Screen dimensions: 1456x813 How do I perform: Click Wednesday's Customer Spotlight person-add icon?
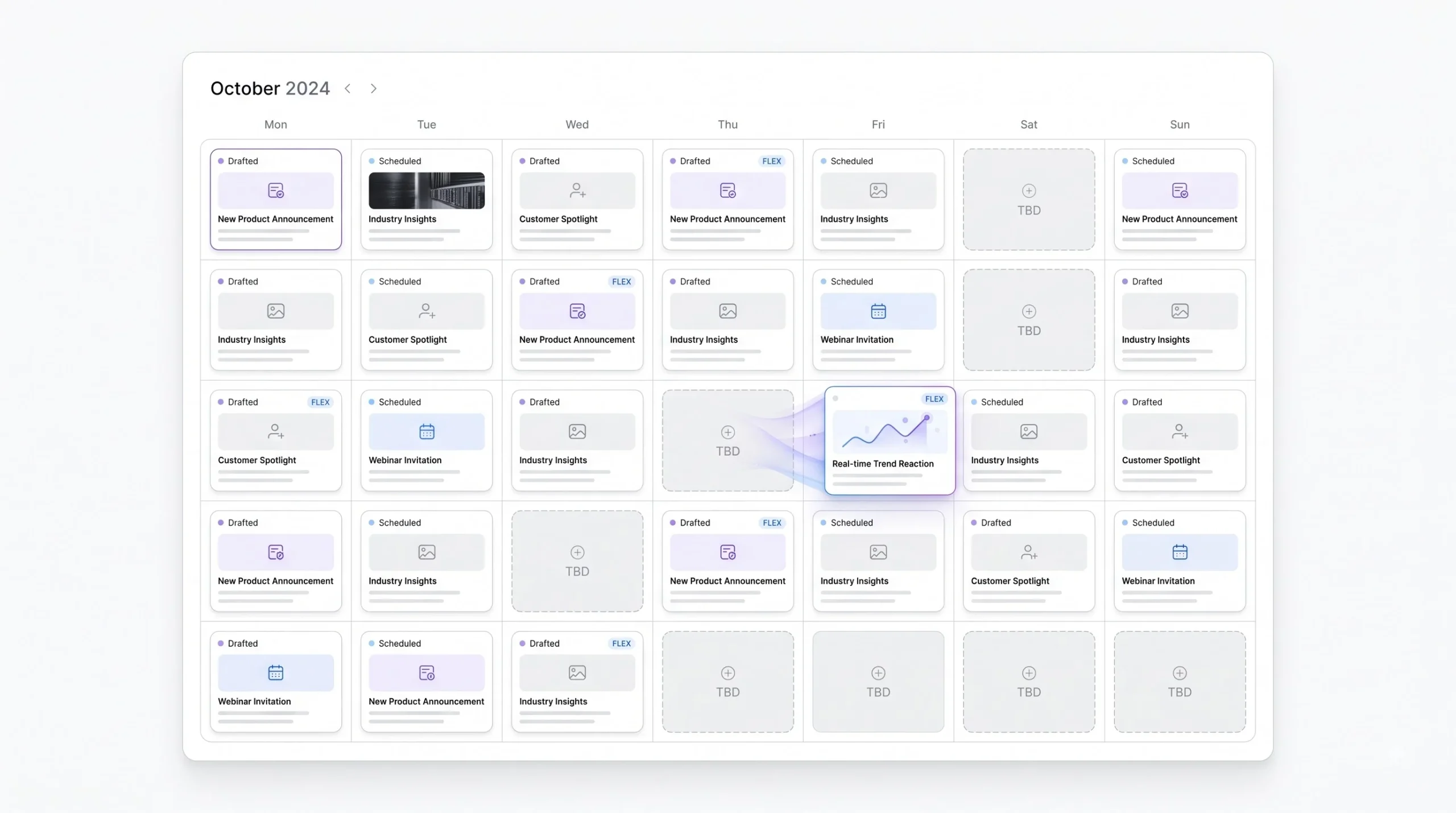coord(577,190)
